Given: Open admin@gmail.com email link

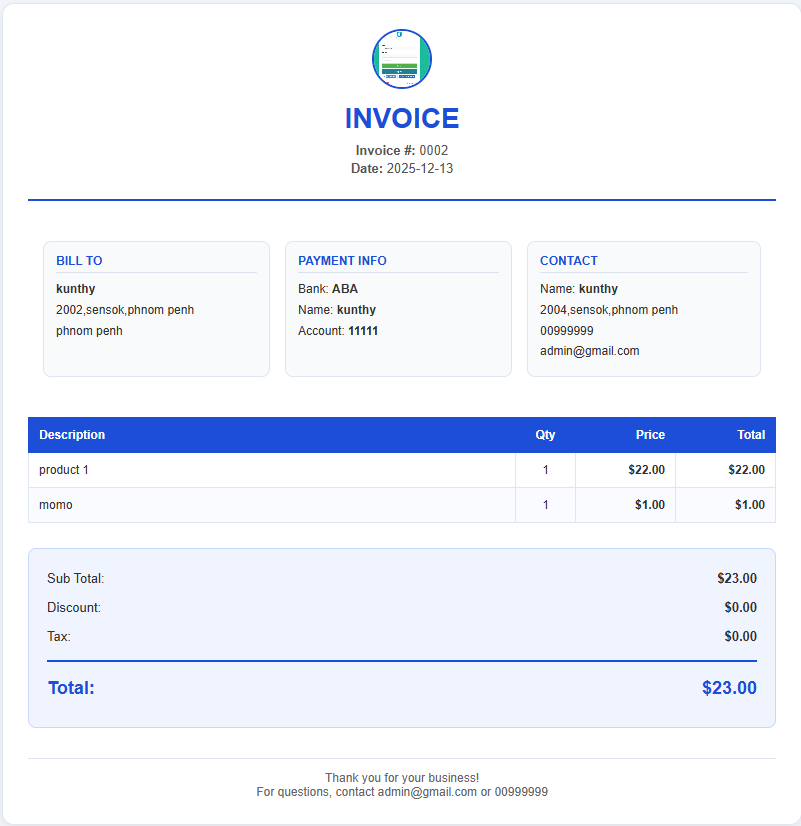Looking at the screenshot, I should tap(590, 351).
